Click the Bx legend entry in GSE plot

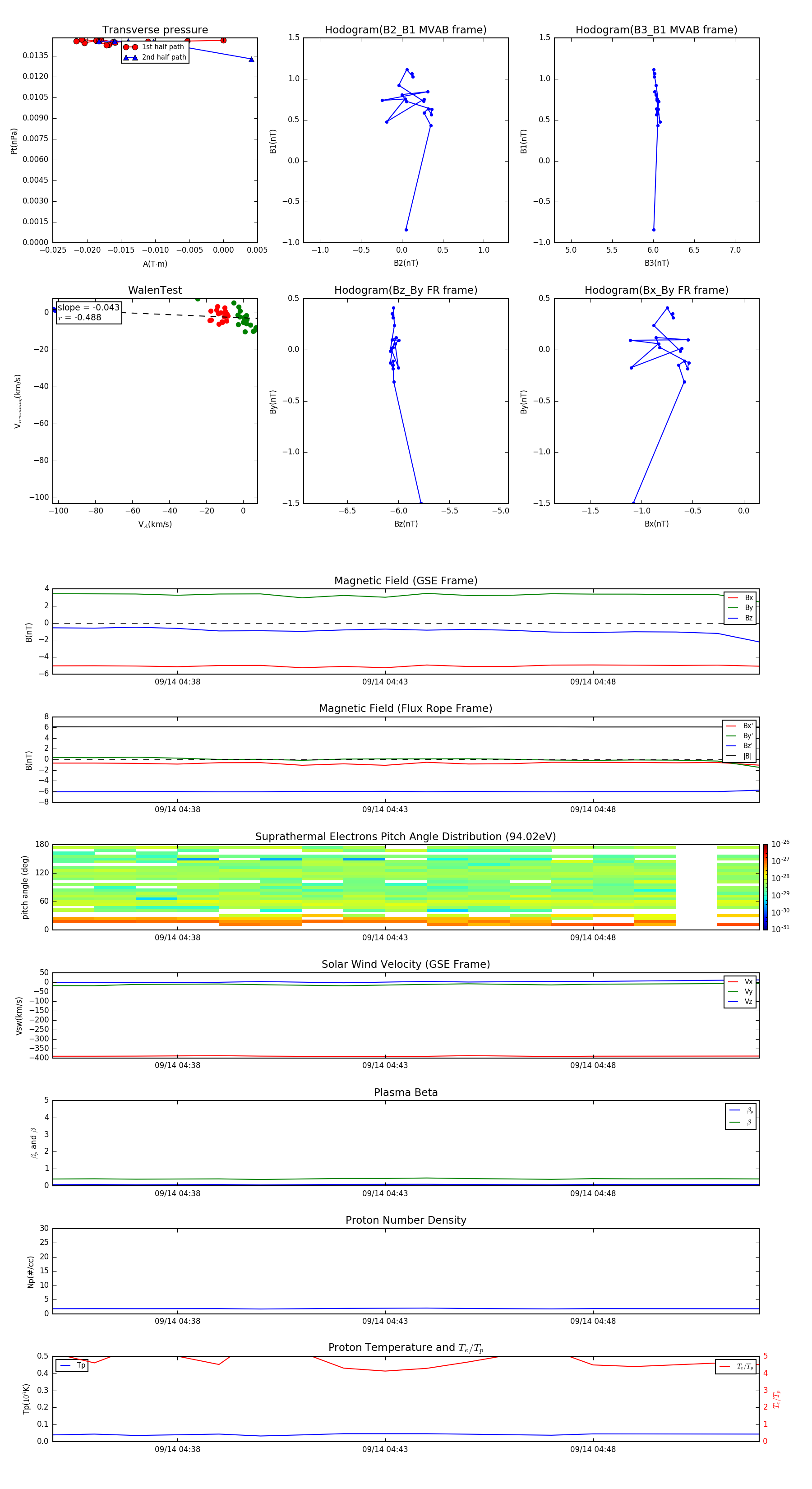point(740,598)
